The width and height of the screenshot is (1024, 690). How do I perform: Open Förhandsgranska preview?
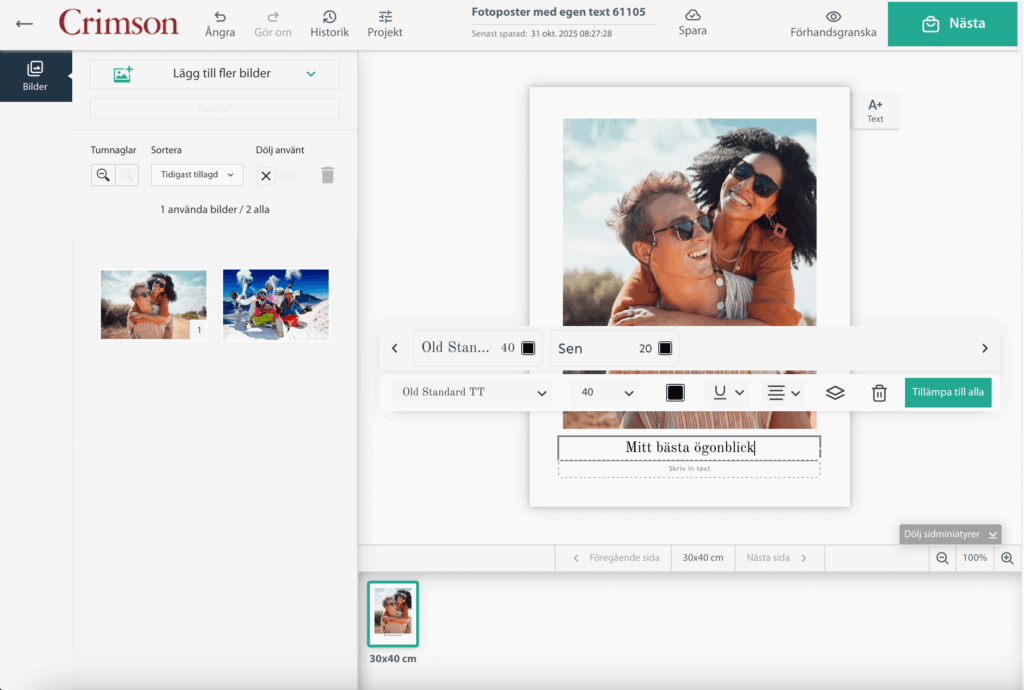[x=833, y=24]
